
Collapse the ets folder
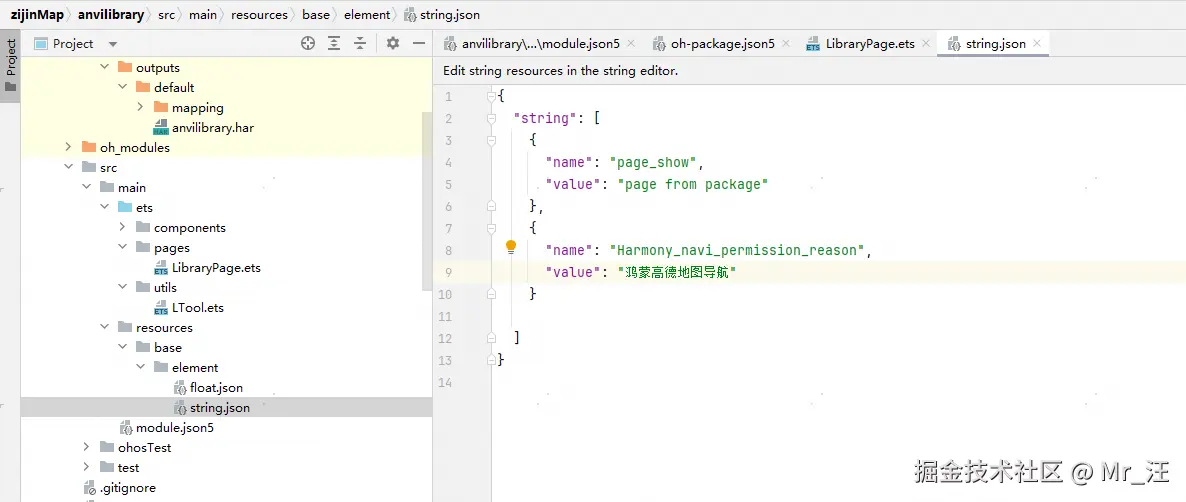(104, 208)
